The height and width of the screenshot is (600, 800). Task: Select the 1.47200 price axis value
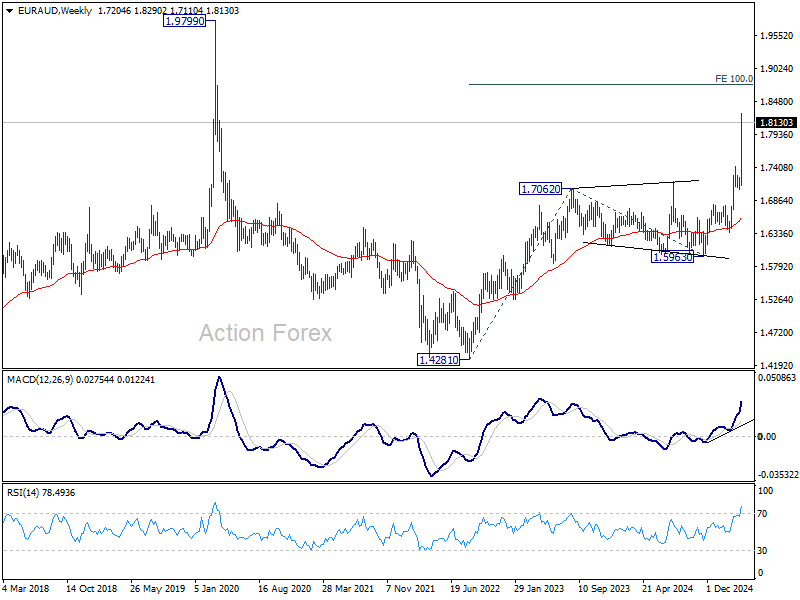pyautogui.click(x=777, y=333)
